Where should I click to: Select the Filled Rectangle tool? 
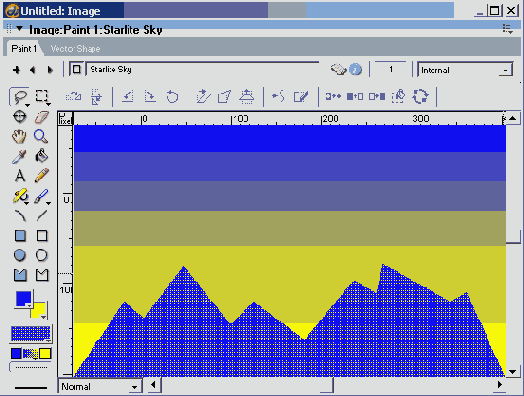tap(20, 236)
